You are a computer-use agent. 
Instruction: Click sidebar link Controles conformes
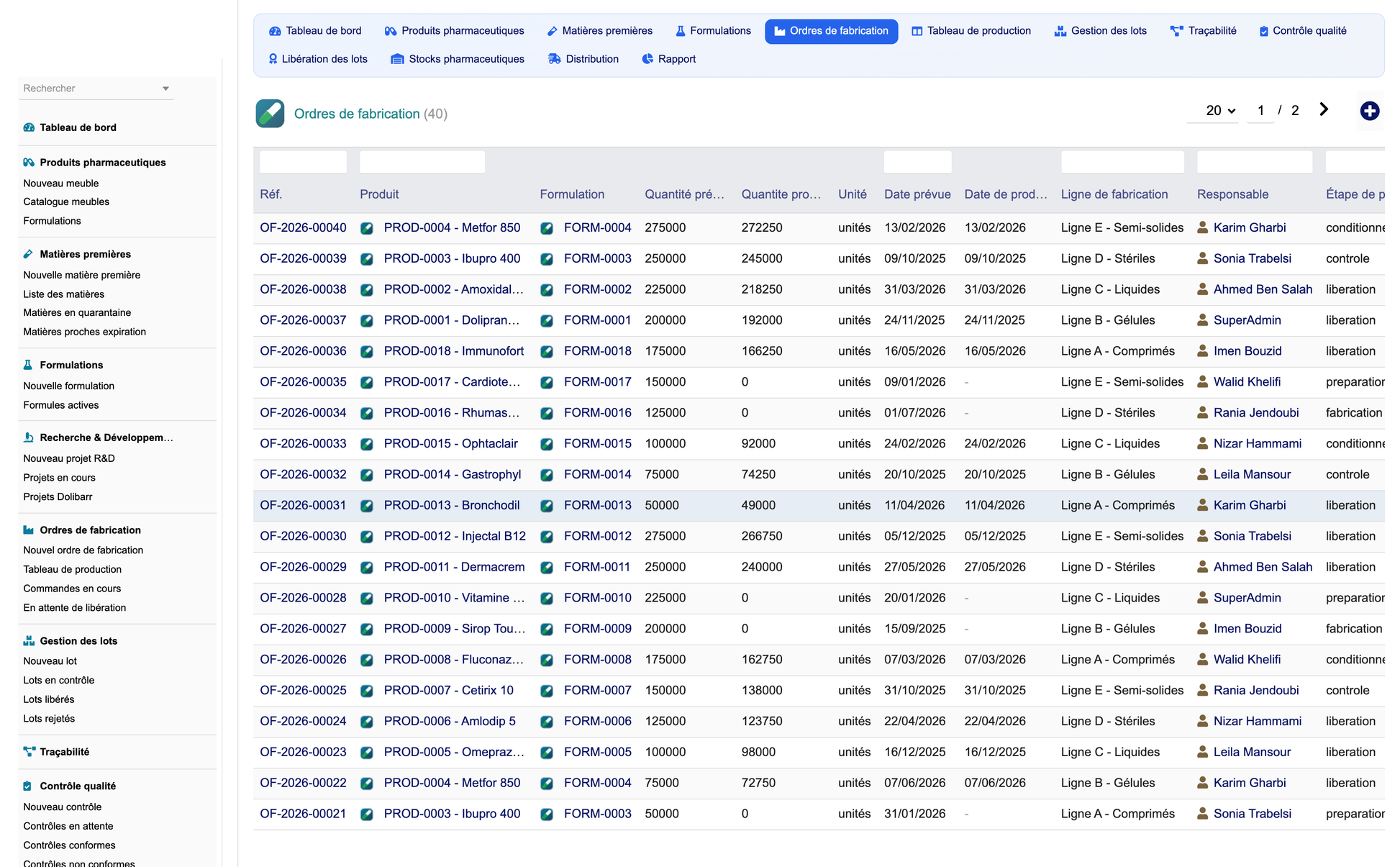69,845
